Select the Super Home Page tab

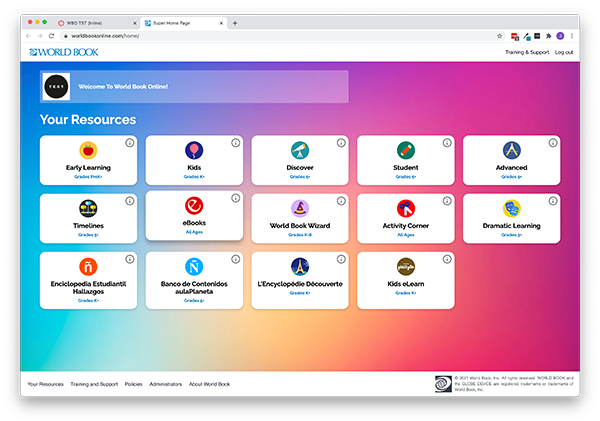184,23
